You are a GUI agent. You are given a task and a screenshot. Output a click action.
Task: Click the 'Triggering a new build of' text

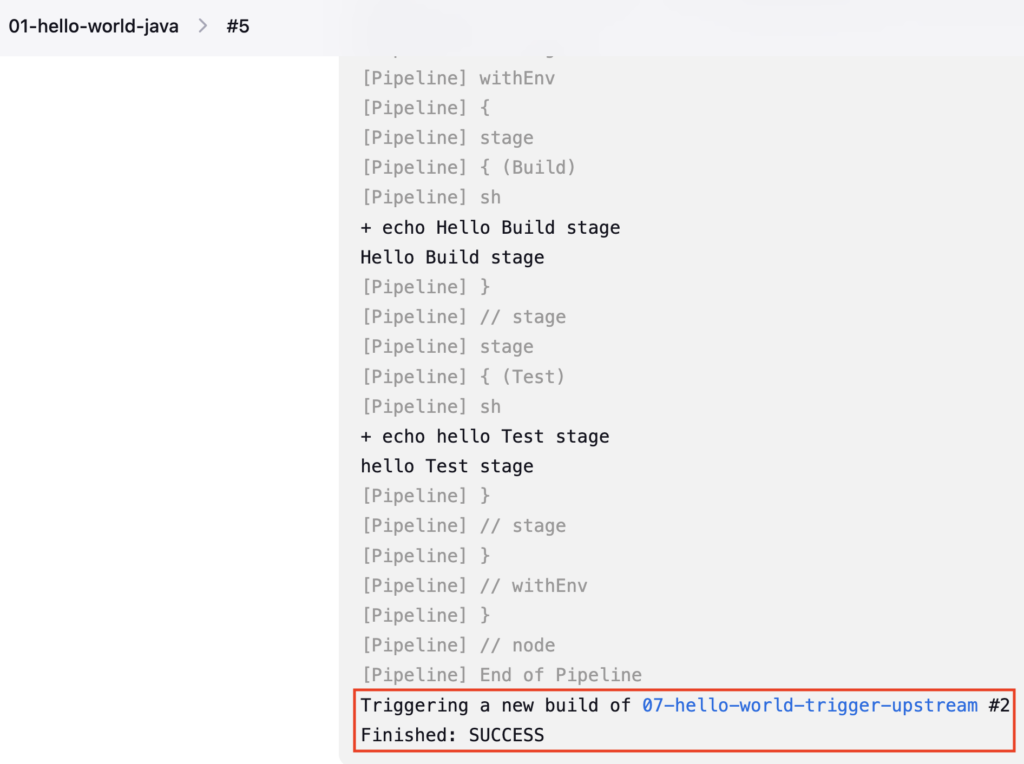point(496,705)
